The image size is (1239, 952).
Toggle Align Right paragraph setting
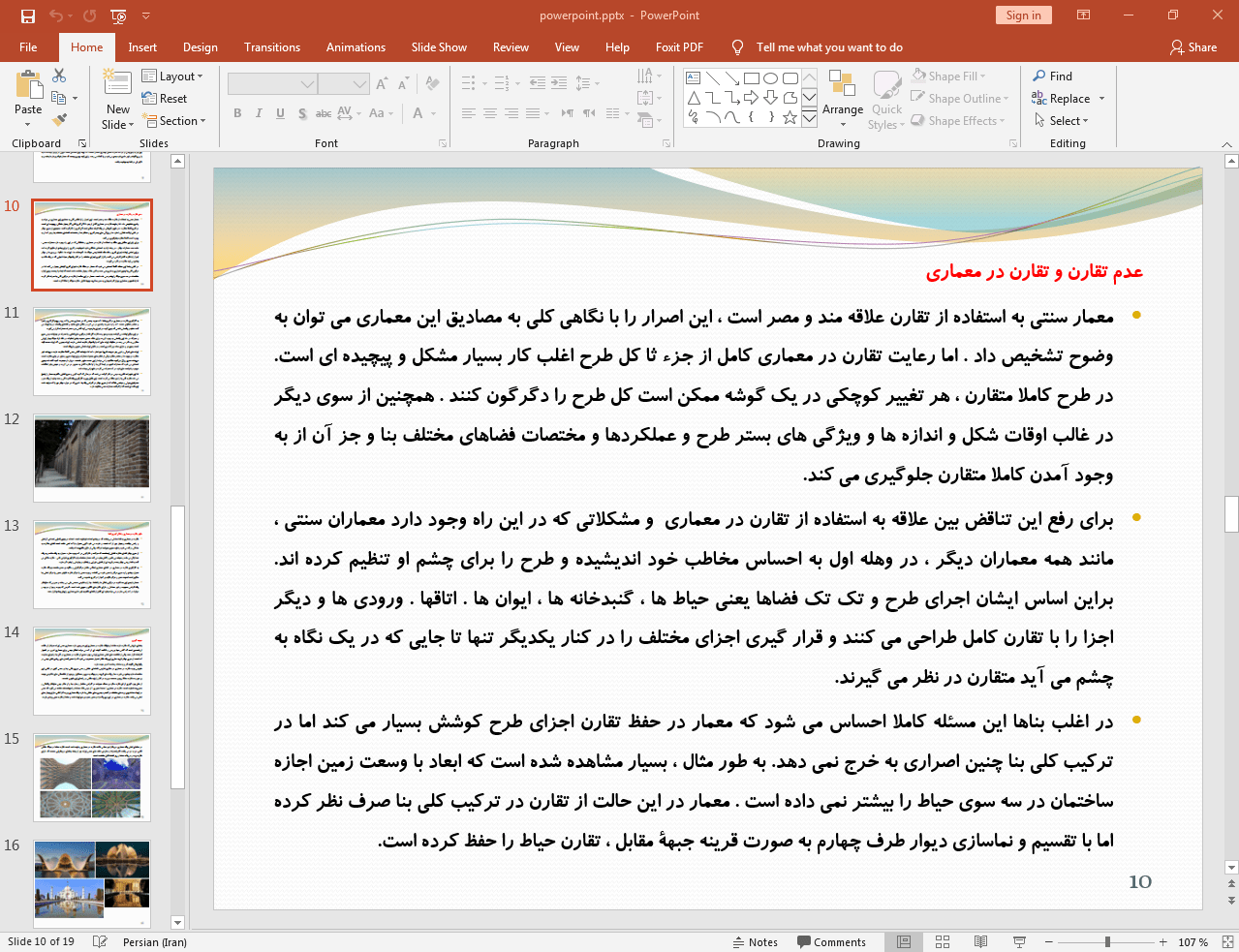tap(511, 113)
